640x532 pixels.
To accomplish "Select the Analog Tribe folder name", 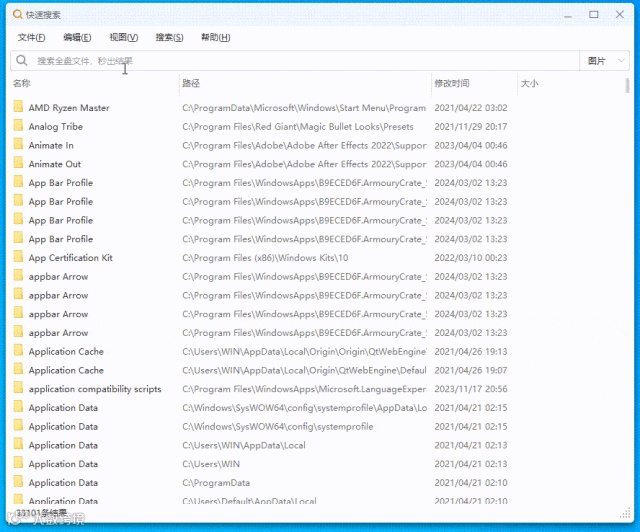I will click(x=56, y=127).
